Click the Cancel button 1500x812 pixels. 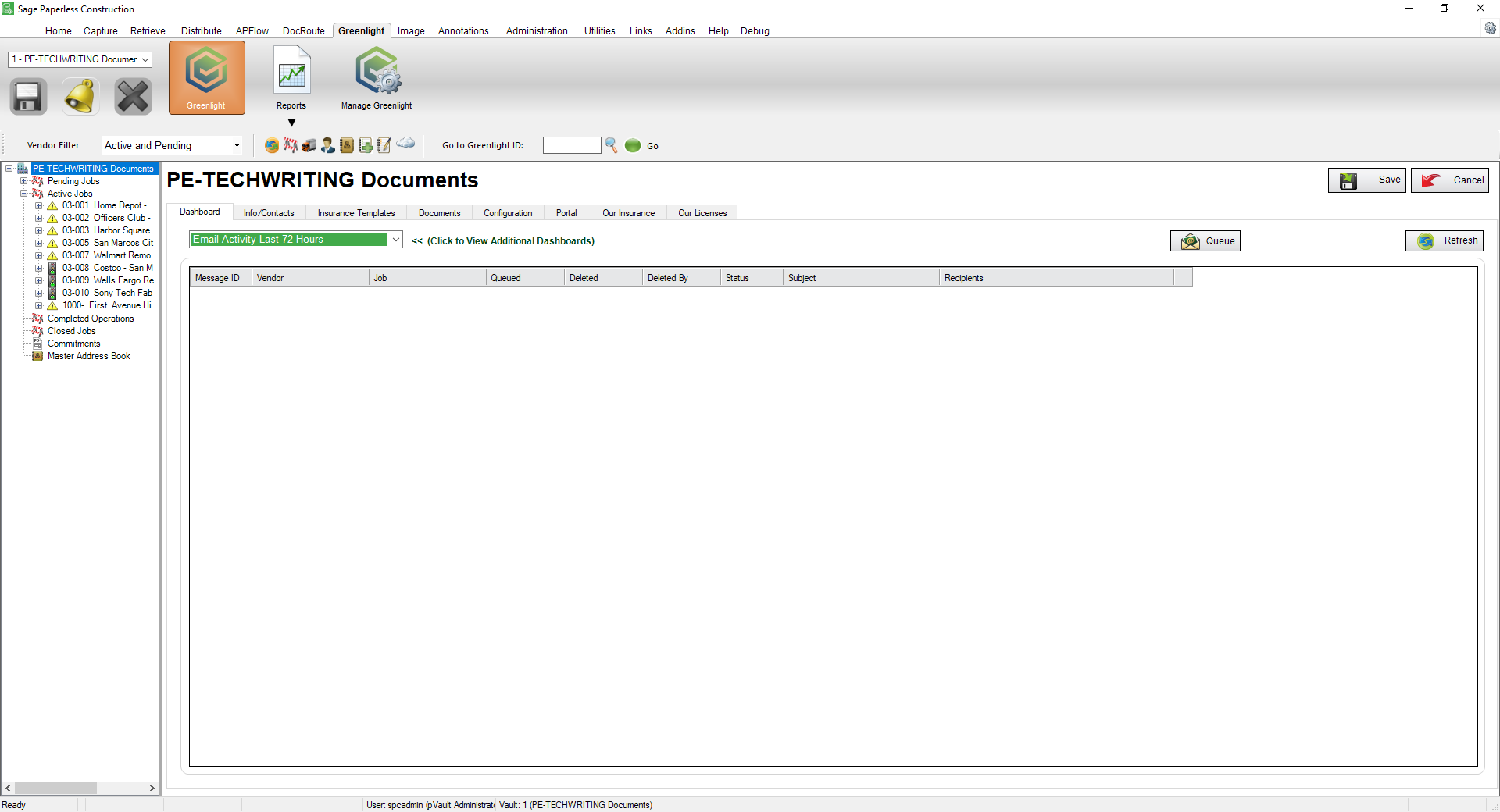1450,180
